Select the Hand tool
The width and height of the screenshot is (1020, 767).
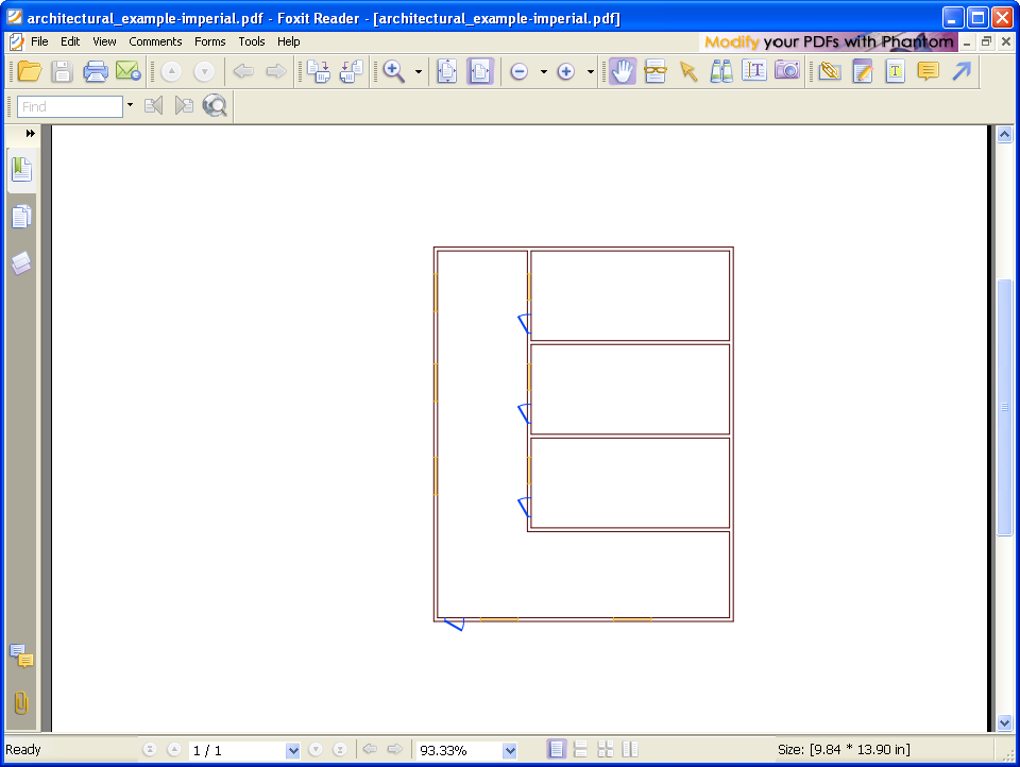622,71
